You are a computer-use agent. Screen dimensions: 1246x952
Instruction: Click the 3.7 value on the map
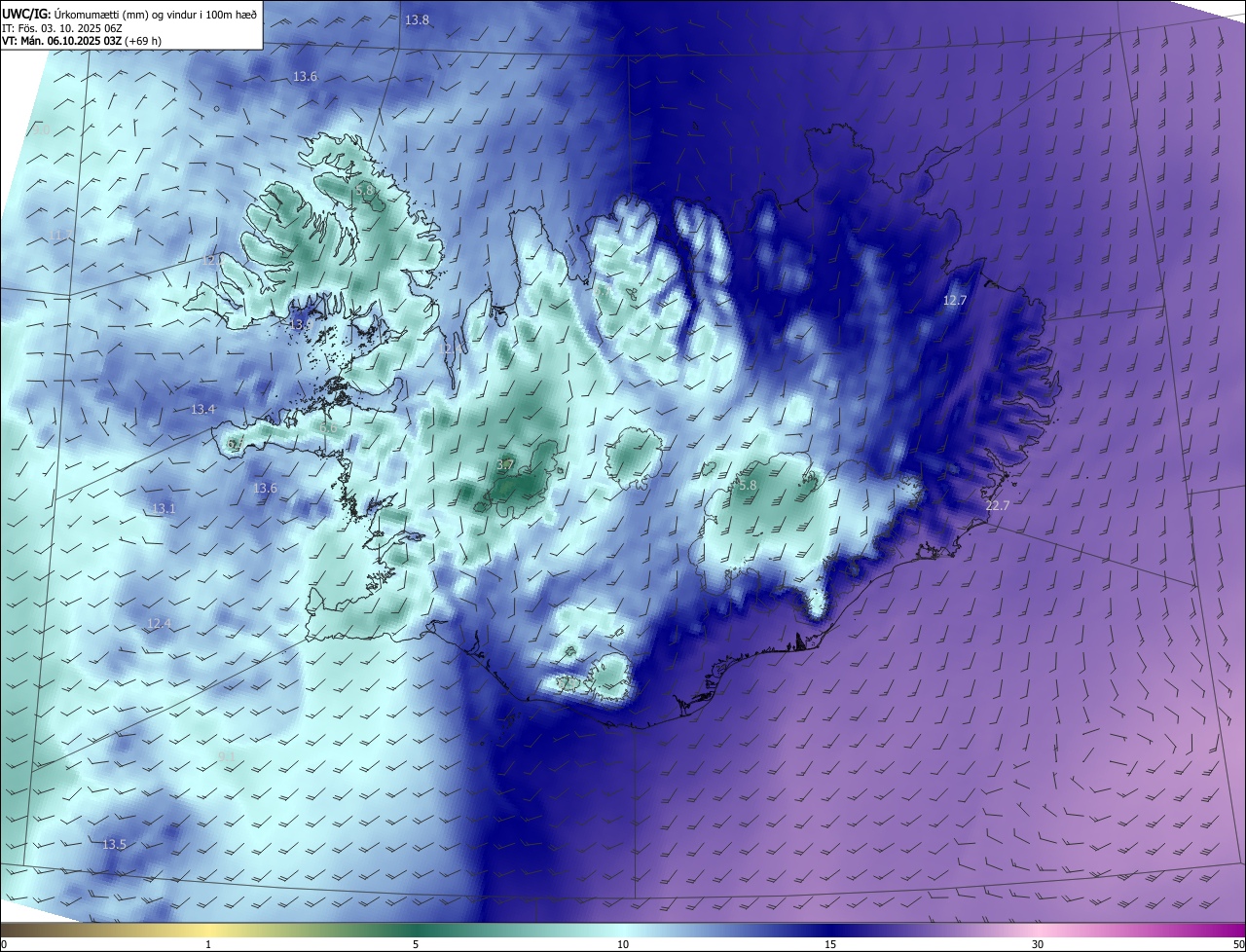click(505, 465)
